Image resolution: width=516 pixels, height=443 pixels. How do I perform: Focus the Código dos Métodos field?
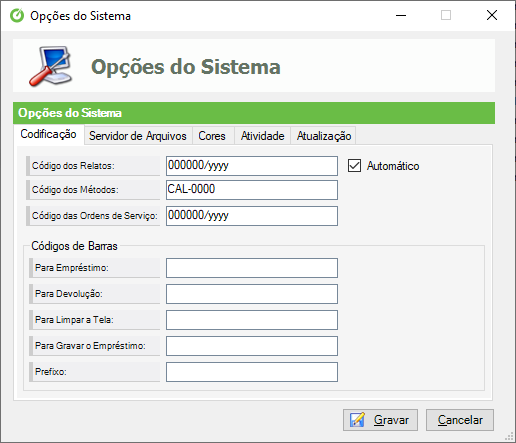pyautogui.click(x=252, y=190)
